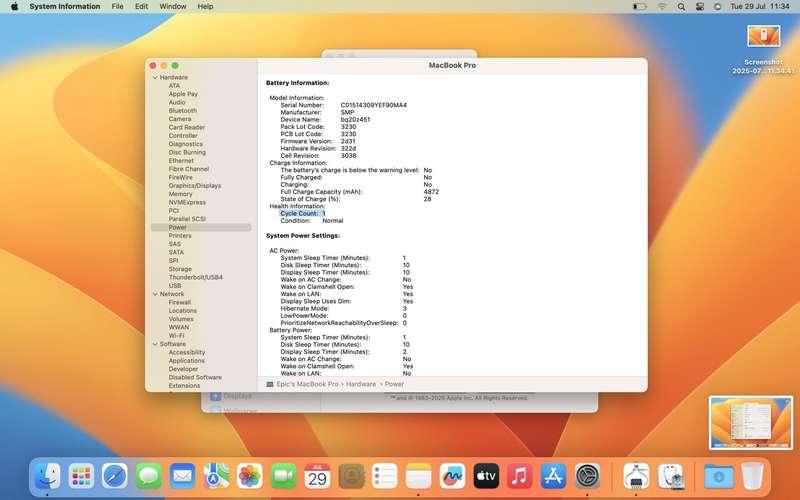Image resolution: width=800 pixels, height=500 pixels.
Task: Select NVMExpress in the sidebar
Action: [187, 203]
